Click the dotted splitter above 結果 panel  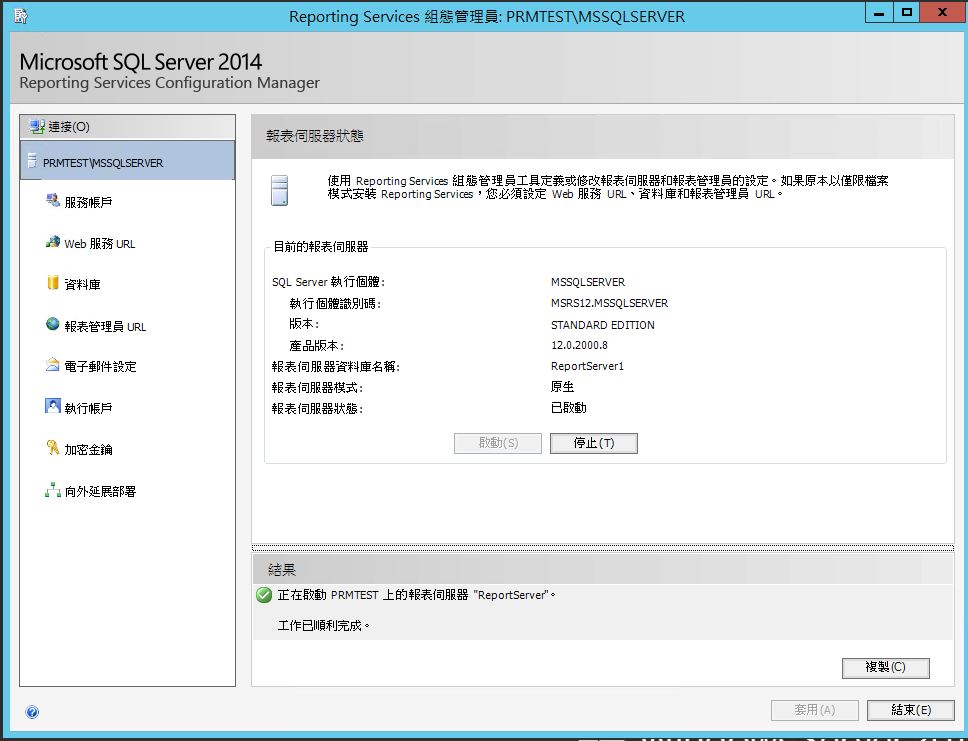(602, 548)
